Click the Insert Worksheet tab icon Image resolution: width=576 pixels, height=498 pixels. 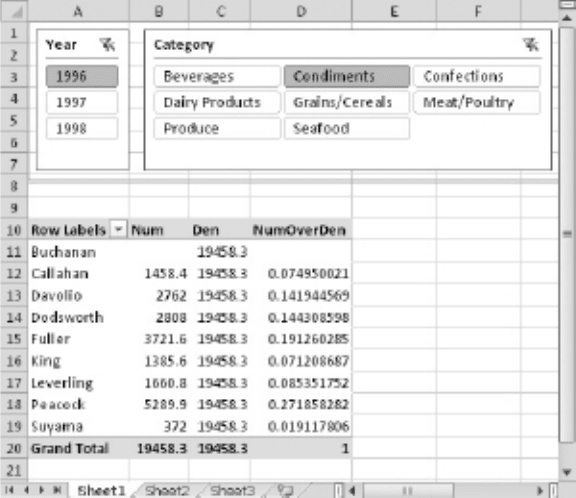point(285,490)
